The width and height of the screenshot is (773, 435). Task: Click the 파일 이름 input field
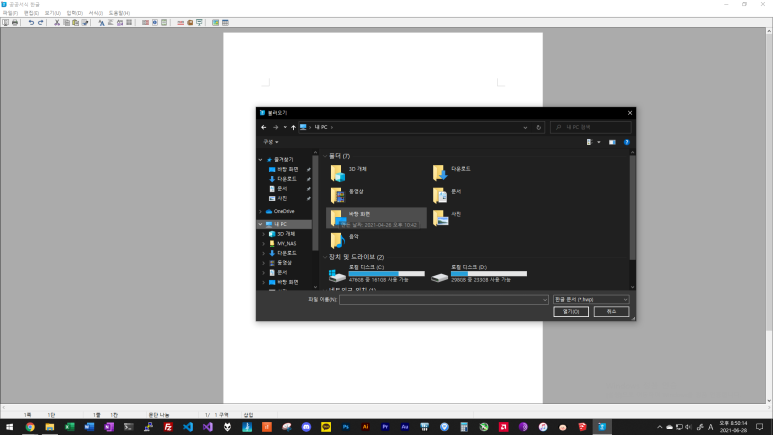pyautogui.click(x=444, y=299)
